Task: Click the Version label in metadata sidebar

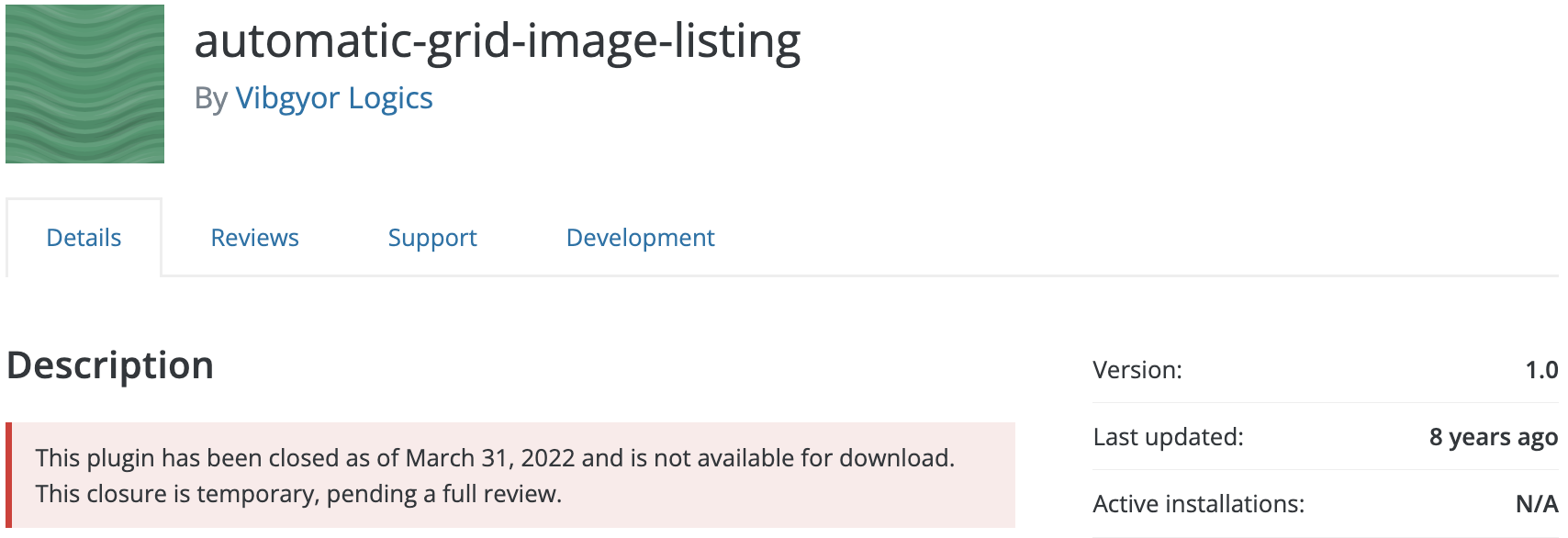Action: point(1136,370)
